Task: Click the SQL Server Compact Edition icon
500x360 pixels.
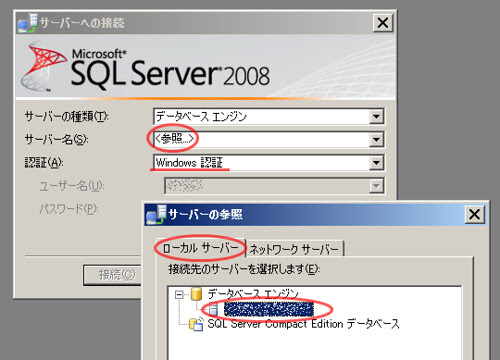Action: coord(196,324)
